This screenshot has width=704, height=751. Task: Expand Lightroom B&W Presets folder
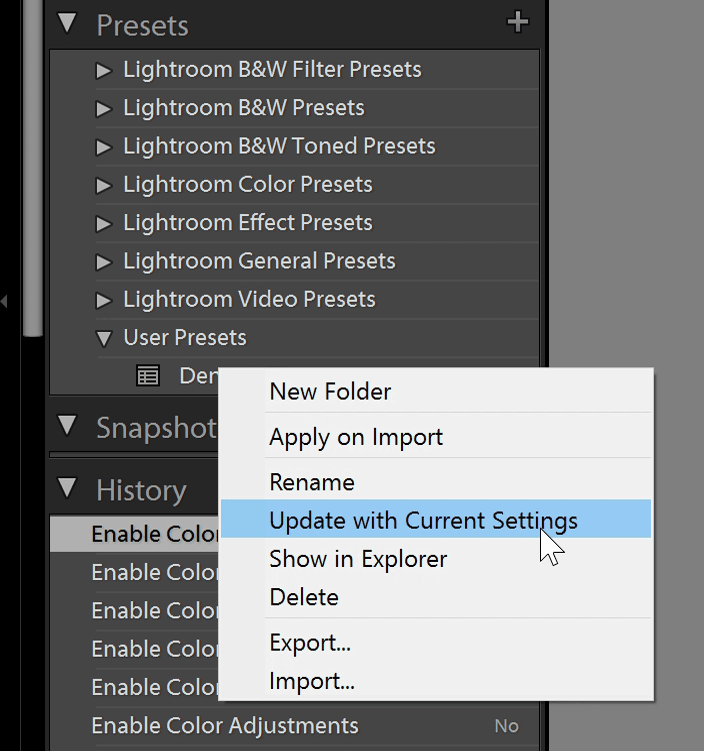pyautogui.click(x=103, y=109)
